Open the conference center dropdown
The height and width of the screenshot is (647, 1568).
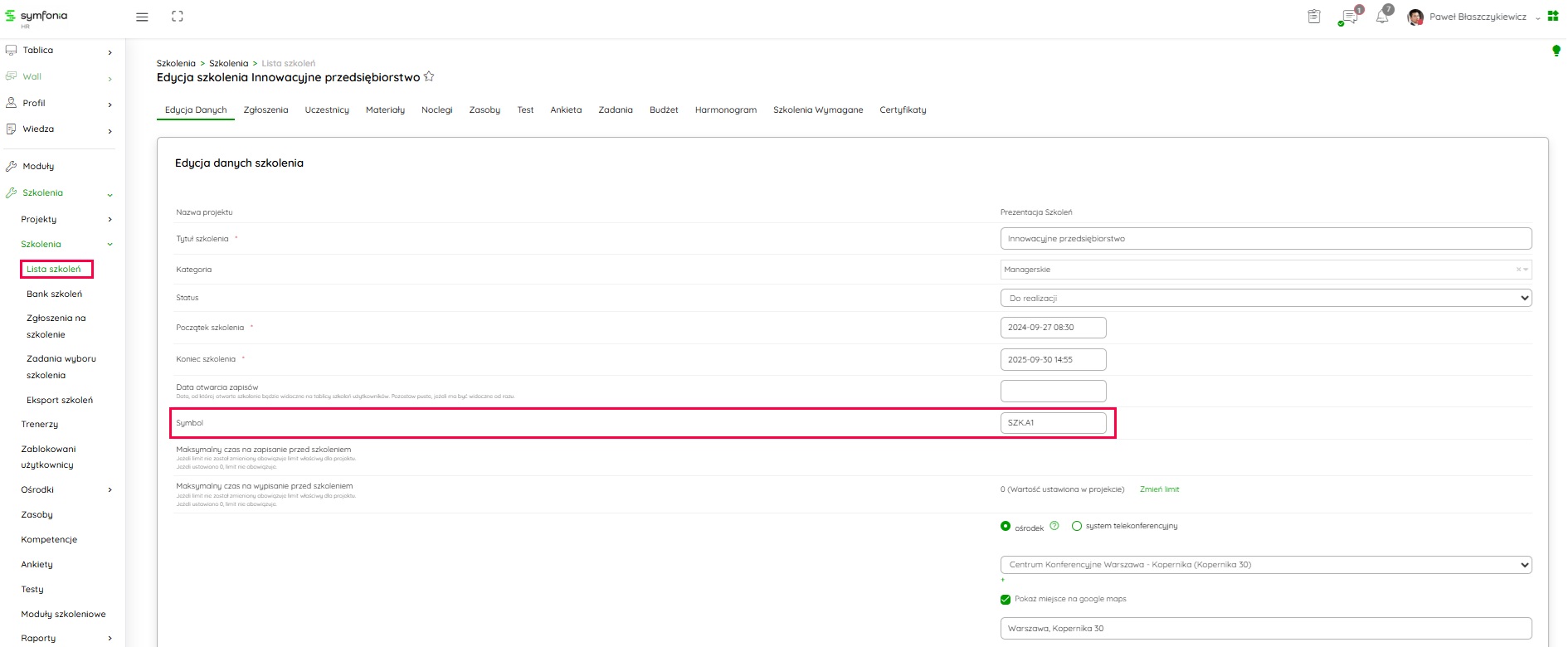pos(1265,565)
